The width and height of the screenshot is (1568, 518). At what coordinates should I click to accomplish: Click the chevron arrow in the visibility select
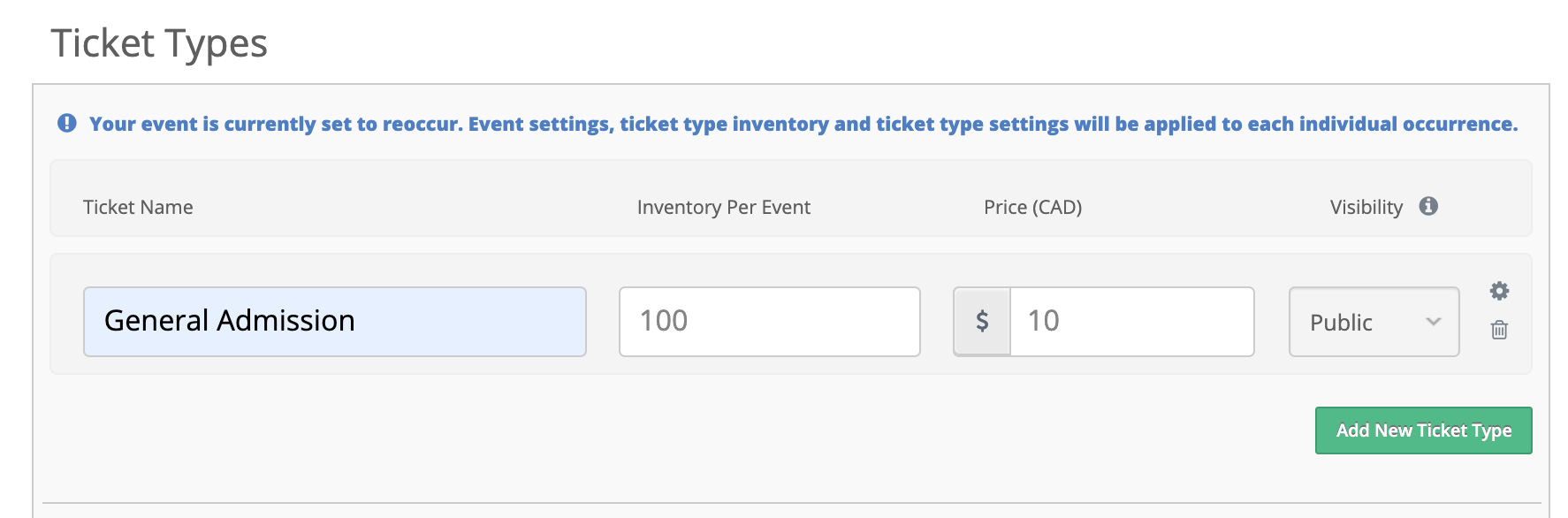pyautogui.click(x=1434, y=322)
